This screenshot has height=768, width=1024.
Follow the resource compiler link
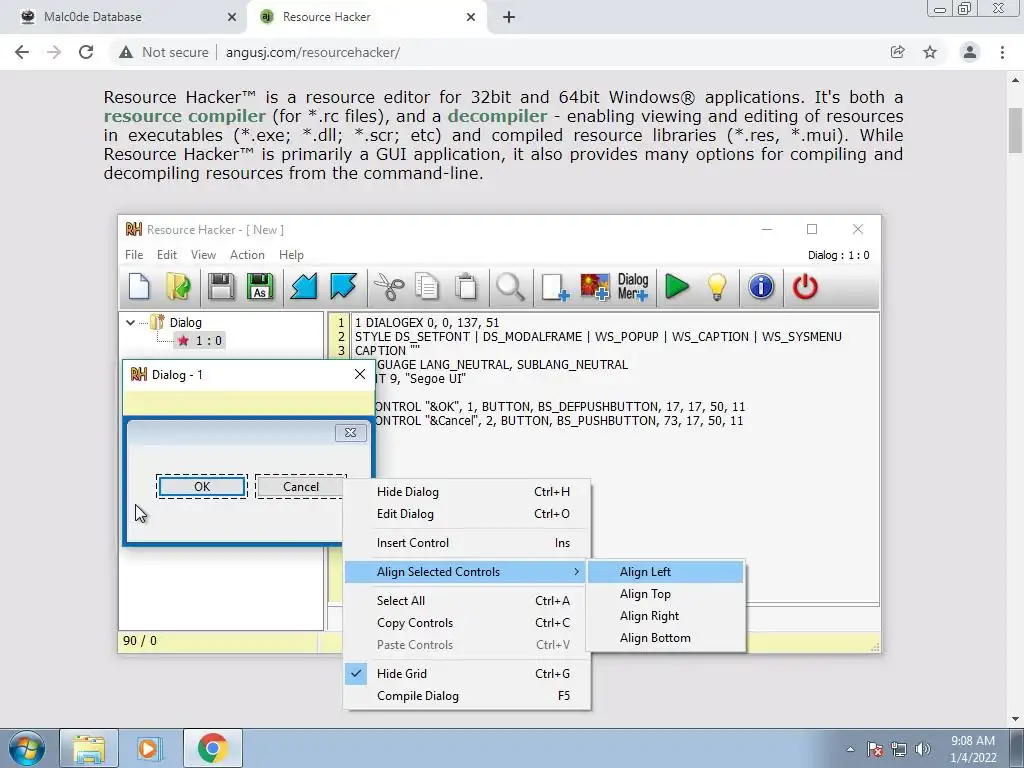(x=185, y=116)
